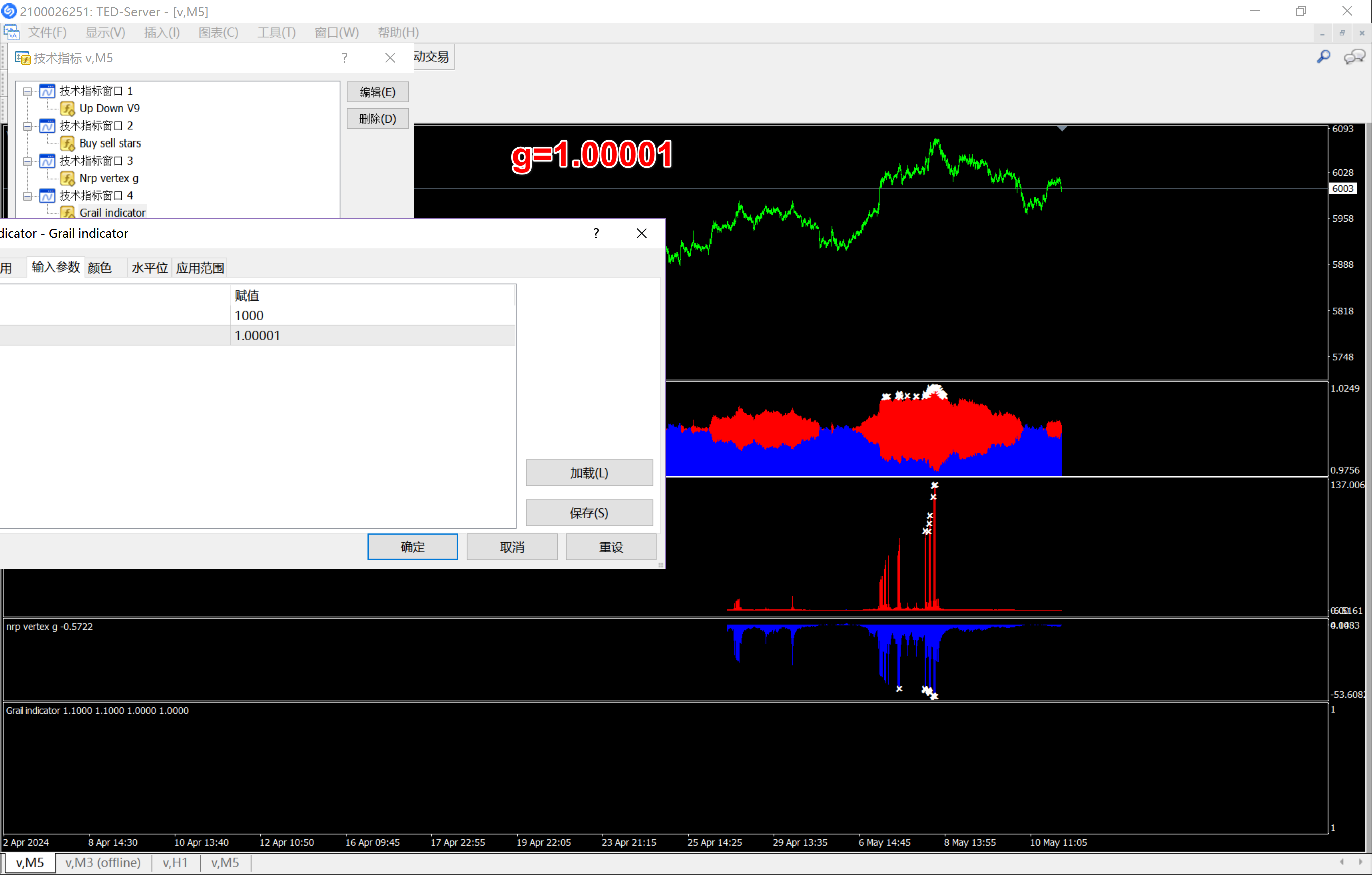
Task: Click the indicator window 1 chart icon
Action: pos(47,91)
